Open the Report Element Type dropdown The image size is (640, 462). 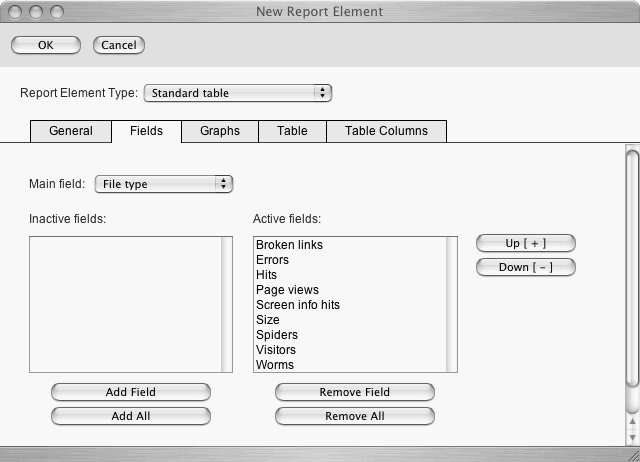[238, 93]
